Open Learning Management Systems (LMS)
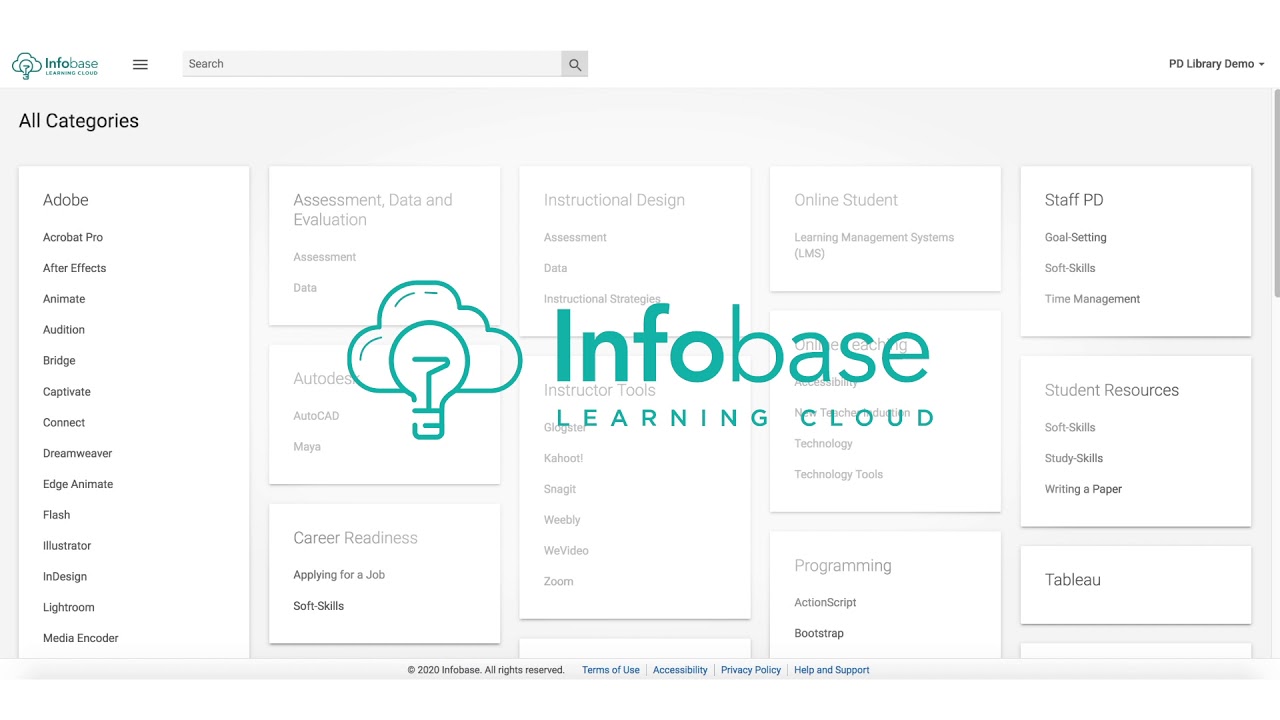This screenshot has height=720, width=1280. [874, 246]
